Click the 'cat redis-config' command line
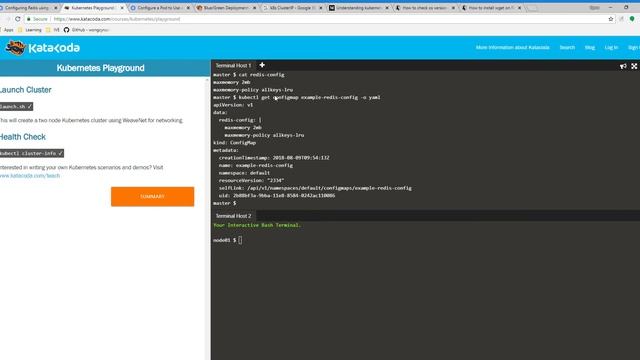640x360 pixels. tap(249, 75)
